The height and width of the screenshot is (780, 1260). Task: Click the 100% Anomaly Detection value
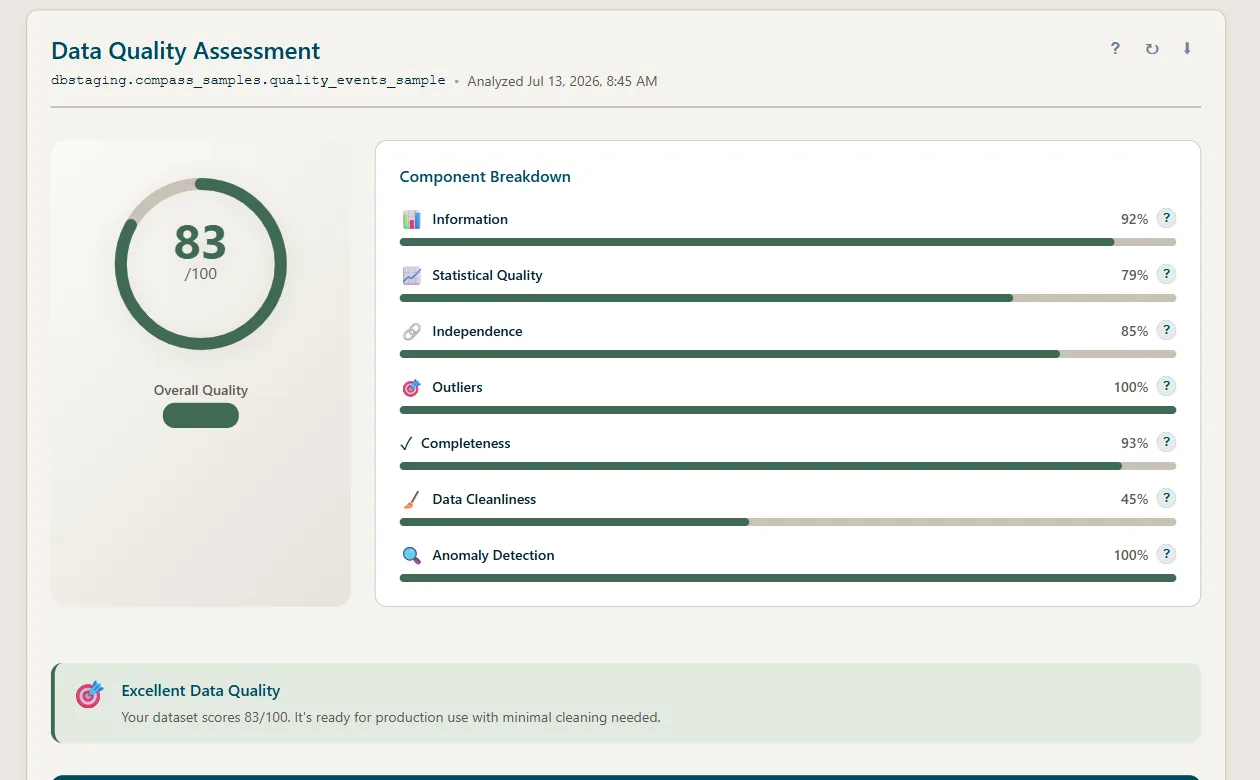[1131, 555]
